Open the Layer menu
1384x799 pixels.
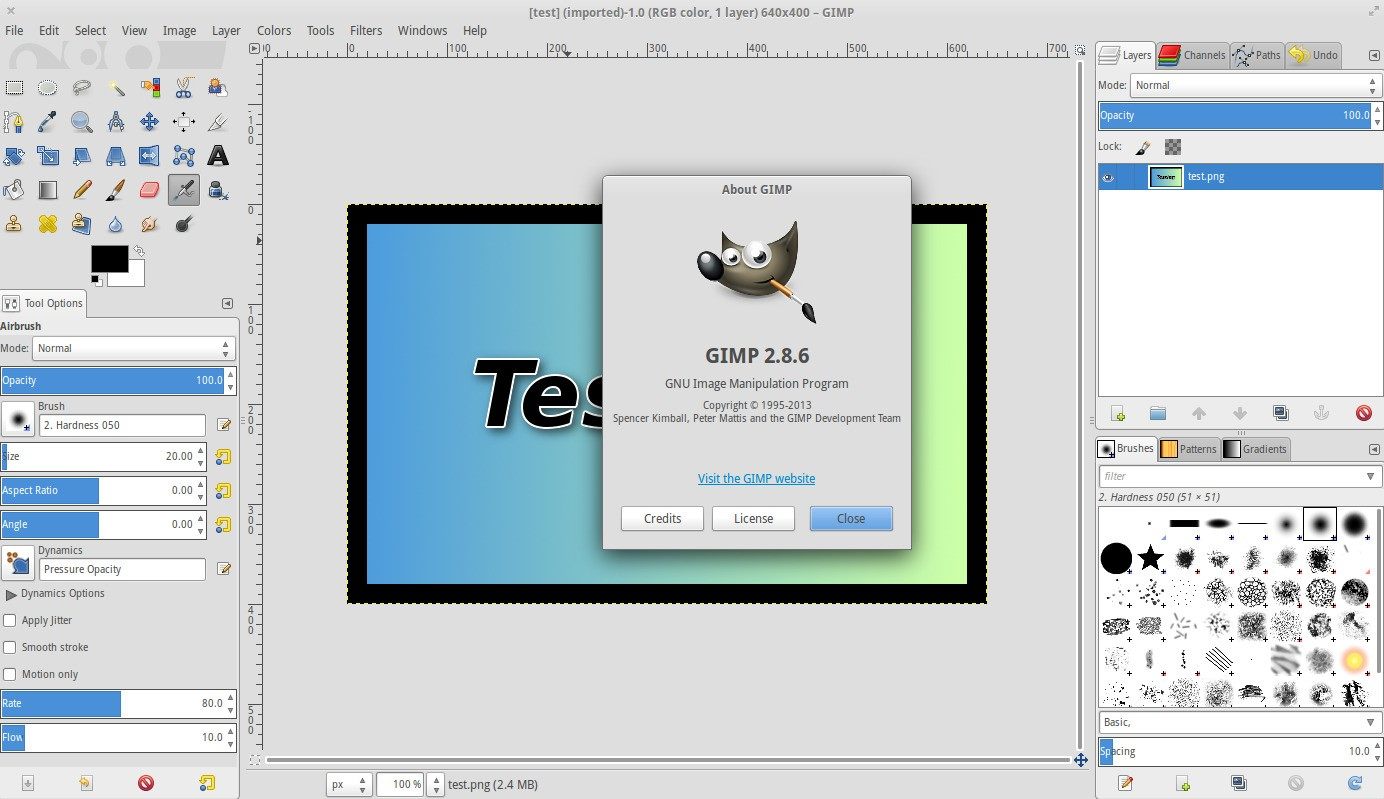[226, 30]
